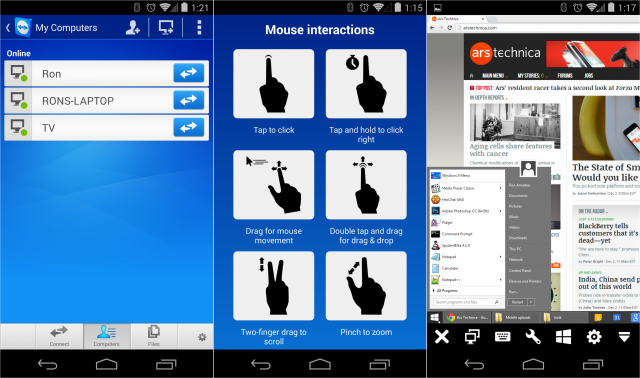640x378 pixels.
Task: Click the yellow sticky note taskbar icon
Action: click(x=598, y=317)
